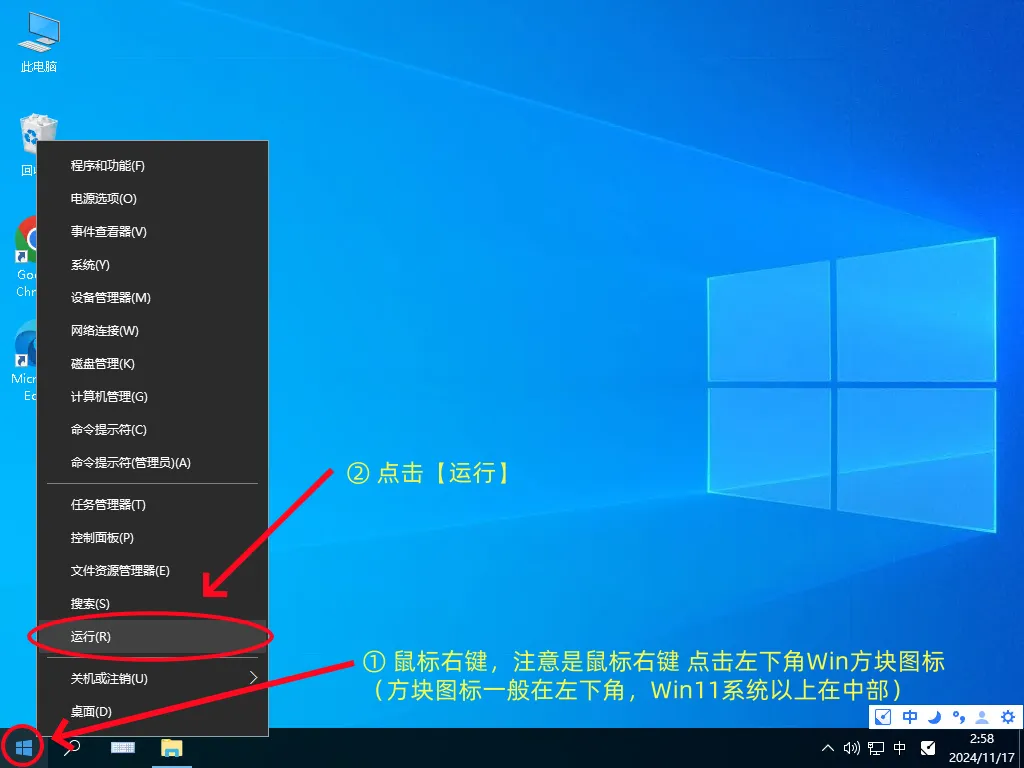1024x768 pixels.
Task: Toggle moon night mode in IME toolbar
Action: click(934, 716)
